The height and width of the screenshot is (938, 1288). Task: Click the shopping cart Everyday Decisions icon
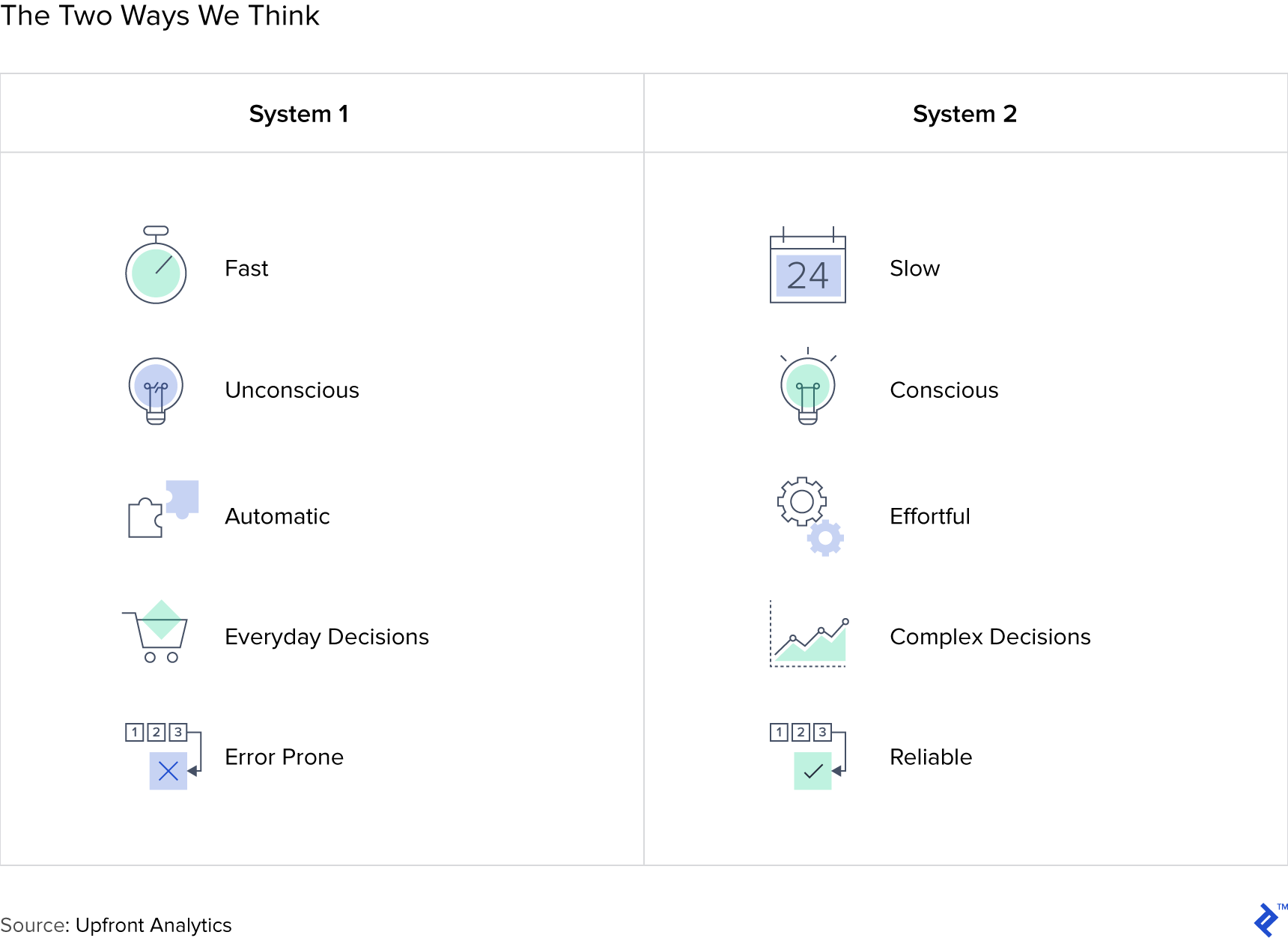point(155,632)
